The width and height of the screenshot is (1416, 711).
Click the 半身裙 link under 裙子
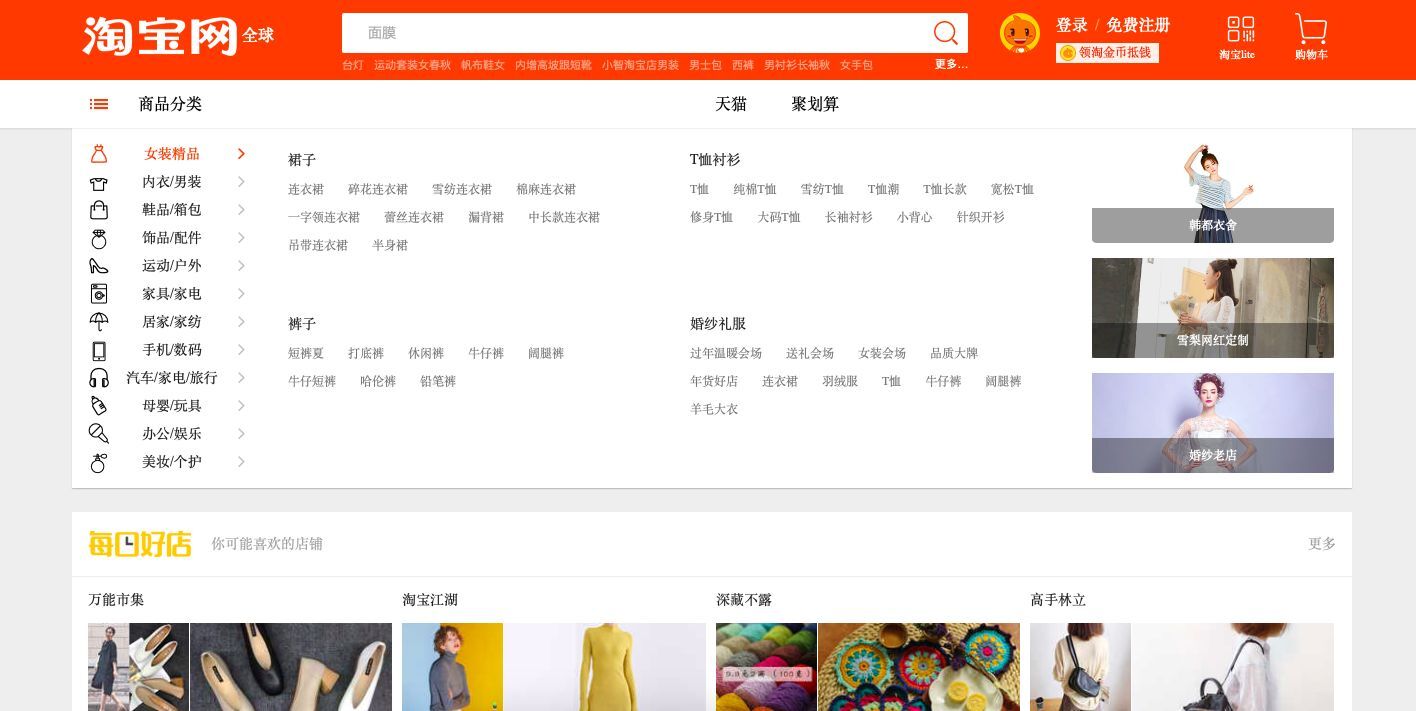coord(390,245)
